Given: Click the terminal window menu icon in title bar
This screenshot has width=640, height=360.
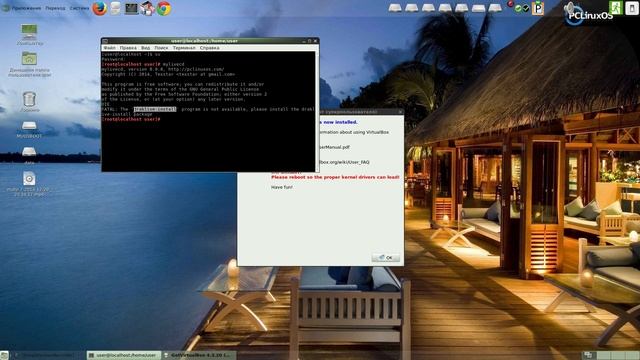Looking at the screenshot, I should [x=105, y=41].
